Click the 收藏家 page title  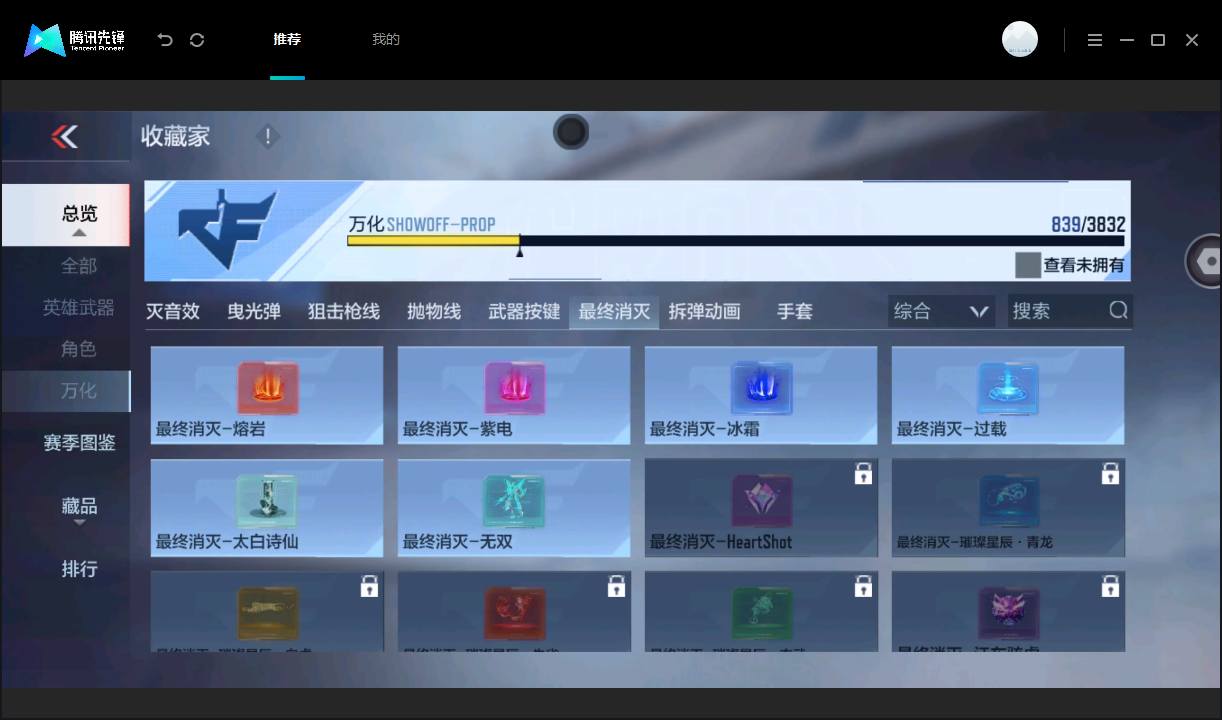pos(175,136)
